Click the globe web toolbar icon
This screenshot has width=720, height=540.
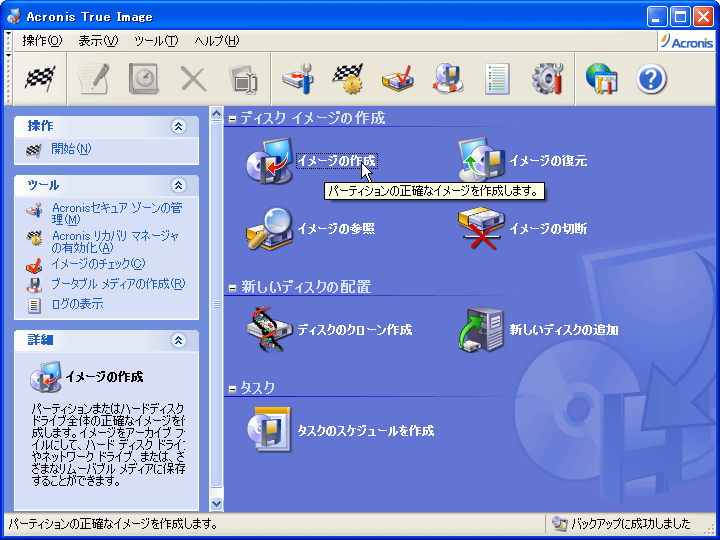coord(602,79)
